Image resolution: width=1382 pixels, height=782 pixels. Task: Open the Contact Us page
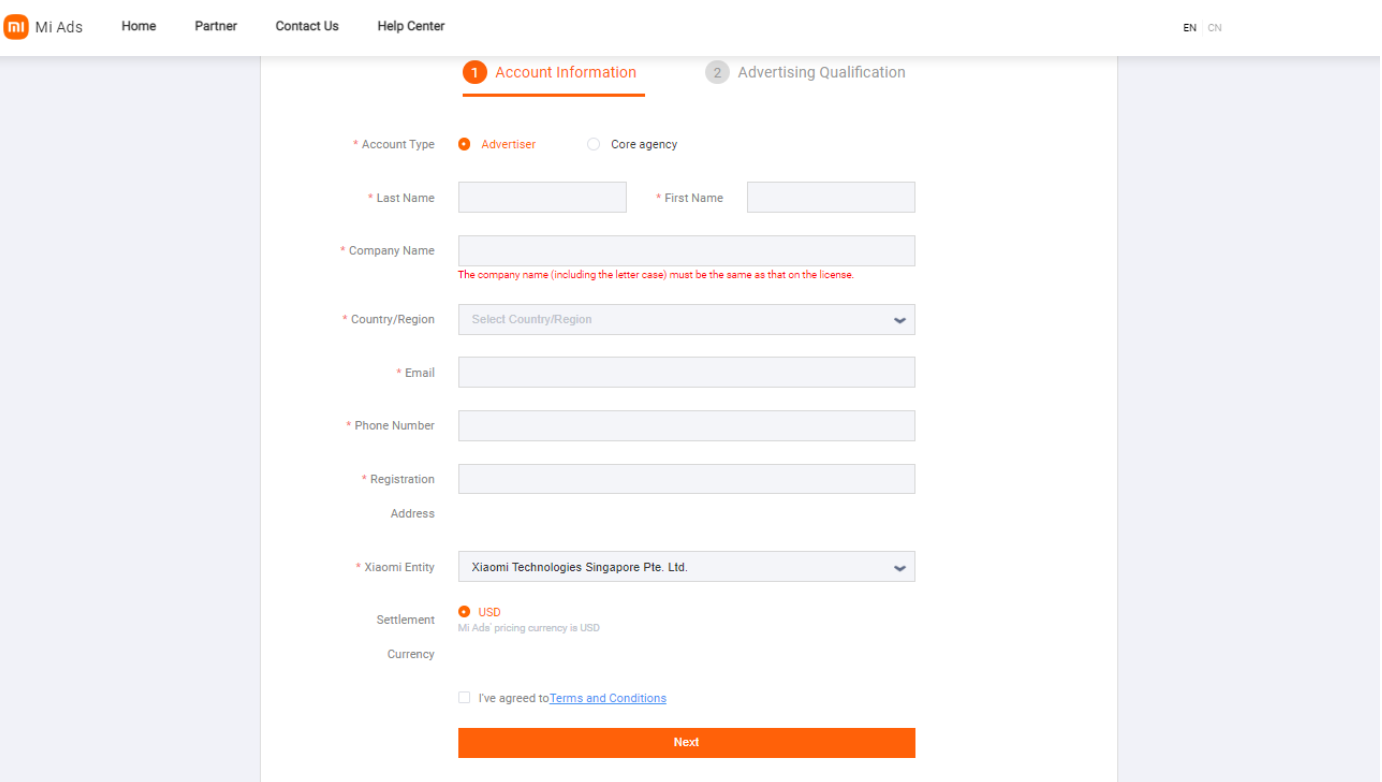(307, 26)
